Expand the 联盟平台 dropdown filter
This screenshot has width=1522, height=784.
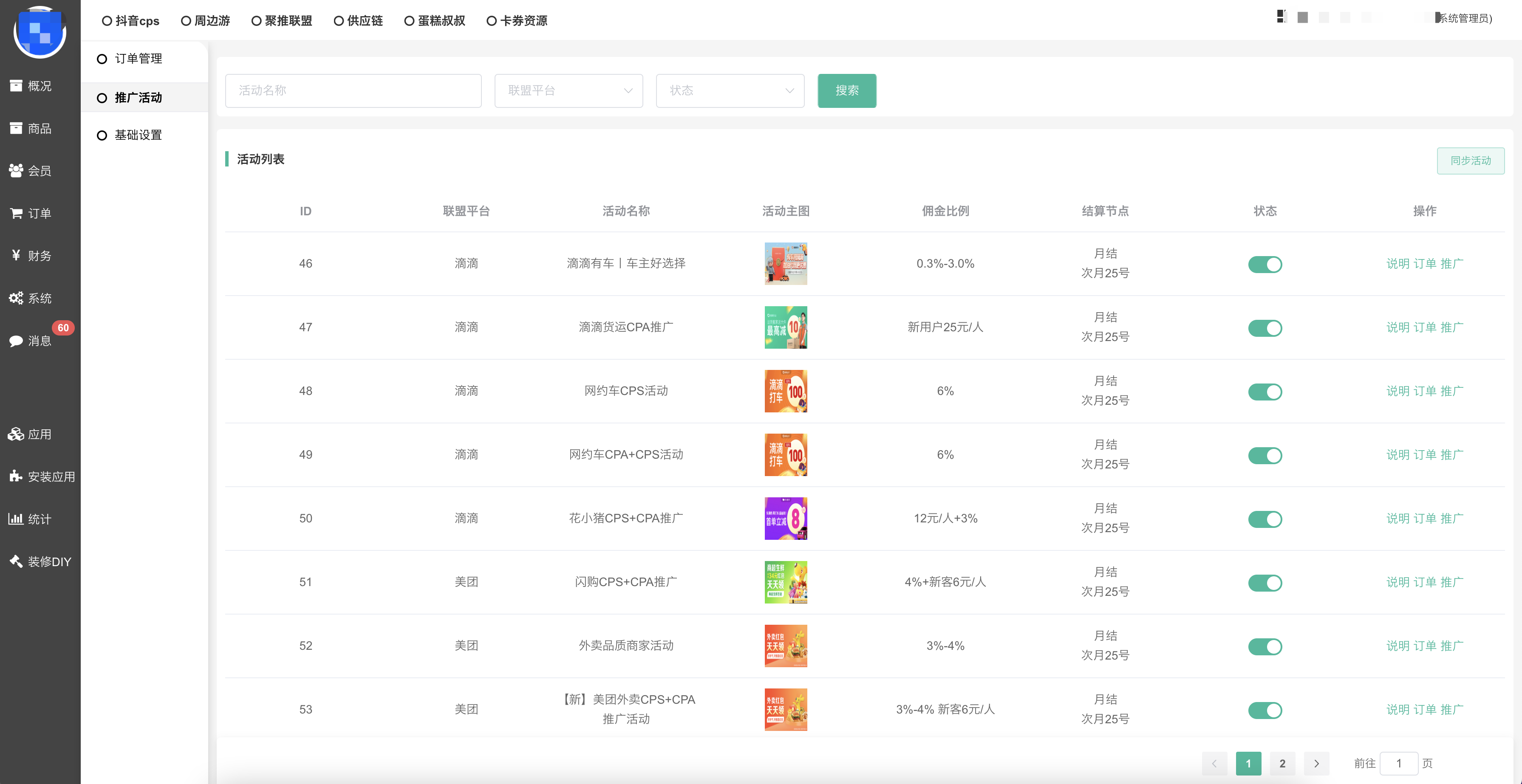569,90
